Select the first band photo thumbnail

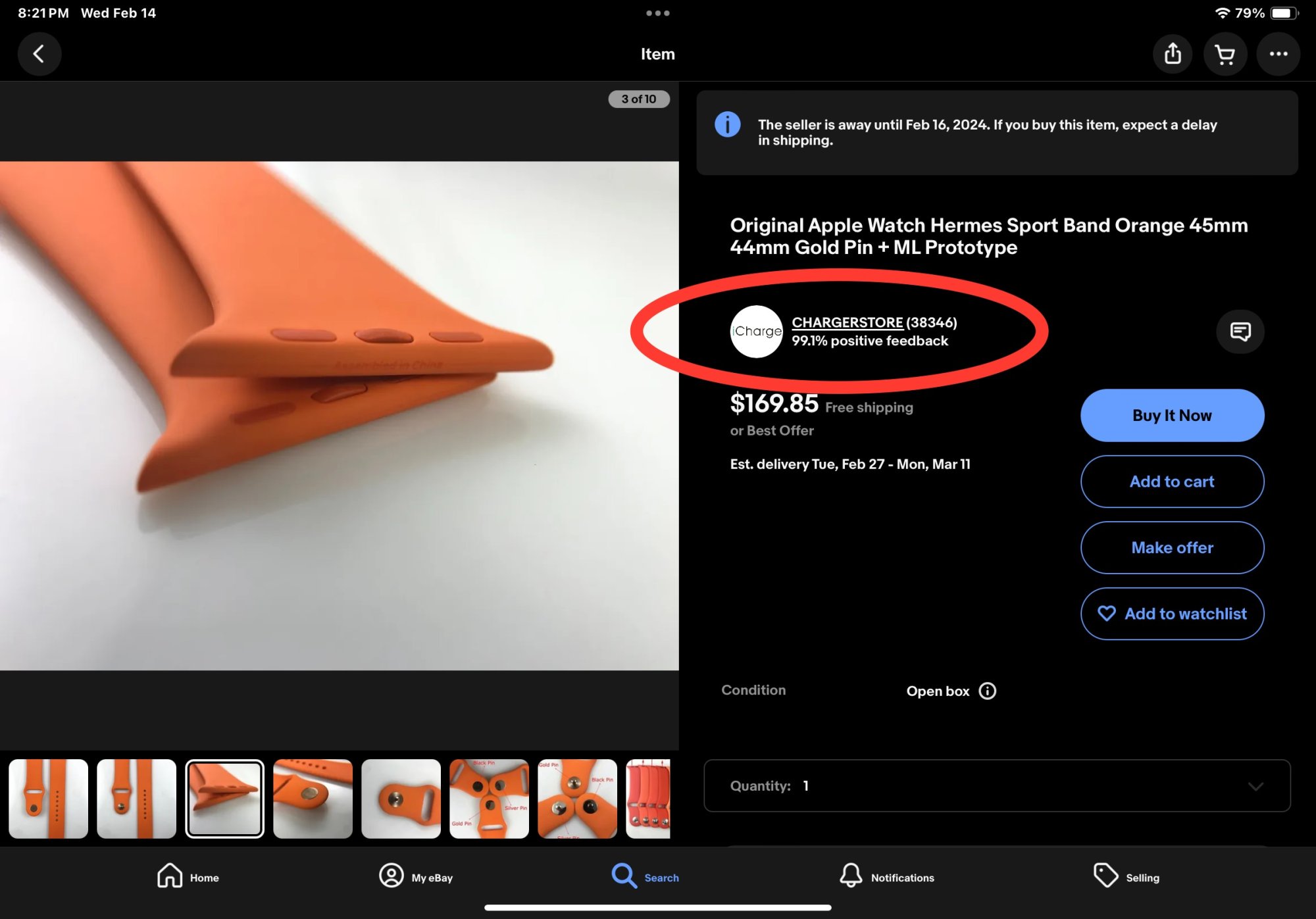pos(48,799)
